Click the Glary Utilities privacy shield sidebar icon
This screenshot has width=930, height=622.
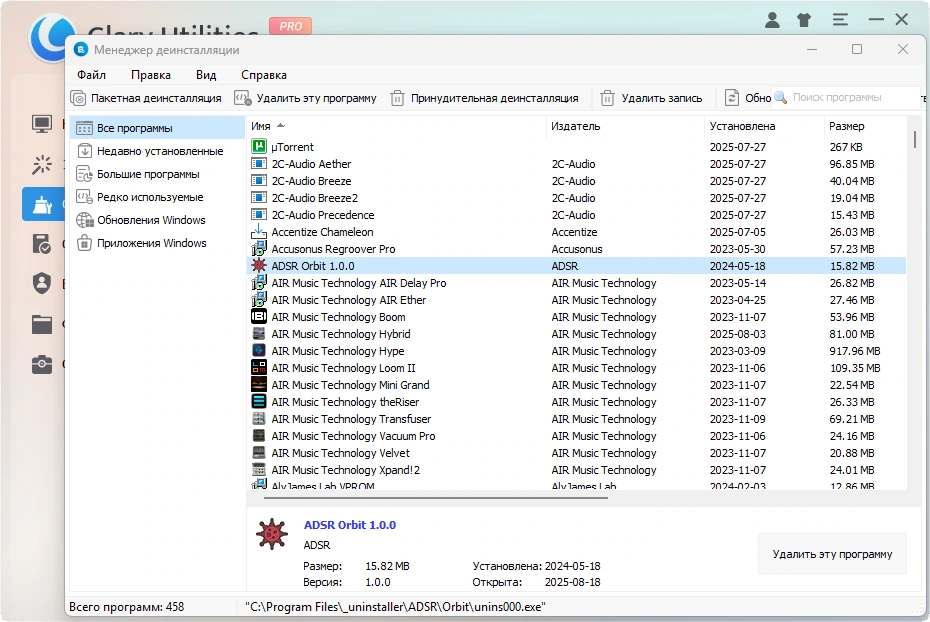tap(42, 283)
